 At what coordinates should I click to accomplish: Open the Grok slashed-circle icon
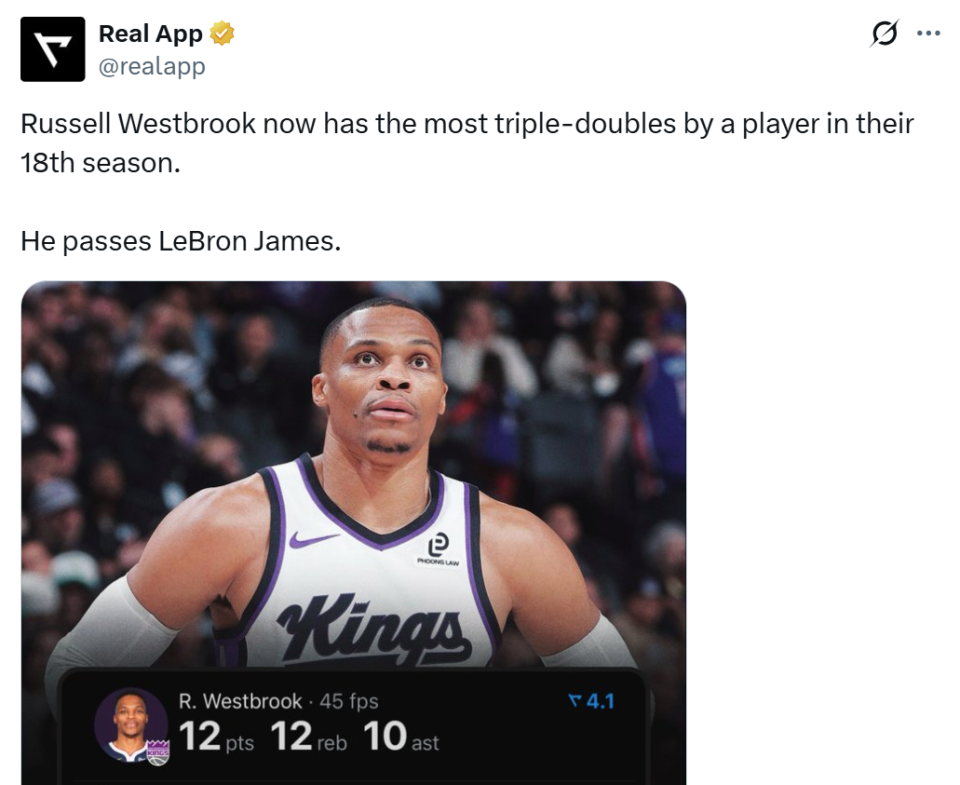click(x=884, y=34)
